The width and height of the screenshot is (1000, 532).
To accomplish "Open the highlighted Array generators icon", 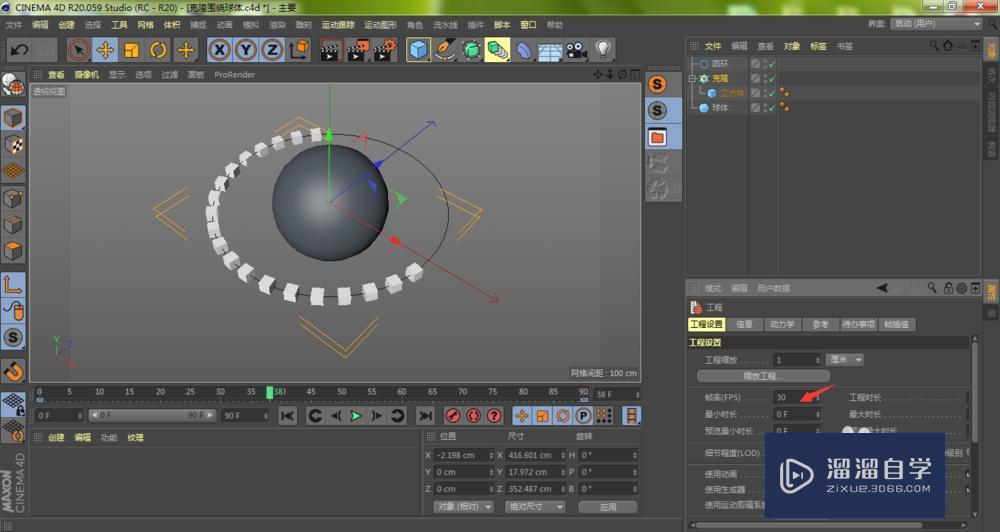I will [497, 50].
